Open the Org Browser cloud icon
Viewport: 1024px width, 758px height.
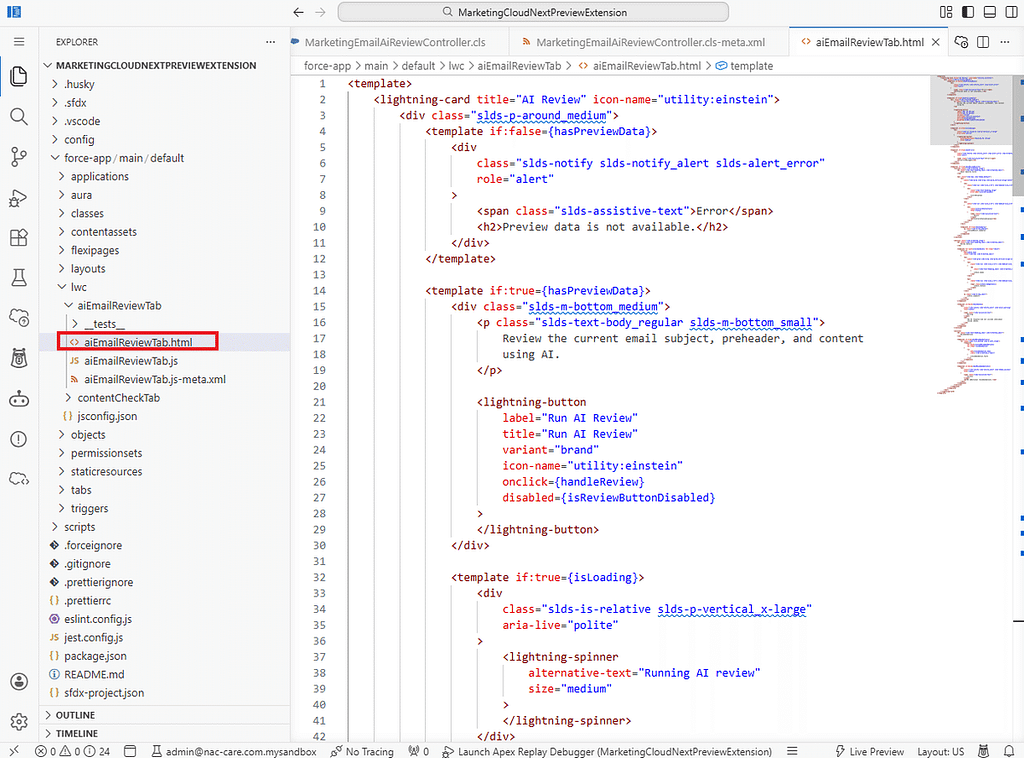[19, 318]
